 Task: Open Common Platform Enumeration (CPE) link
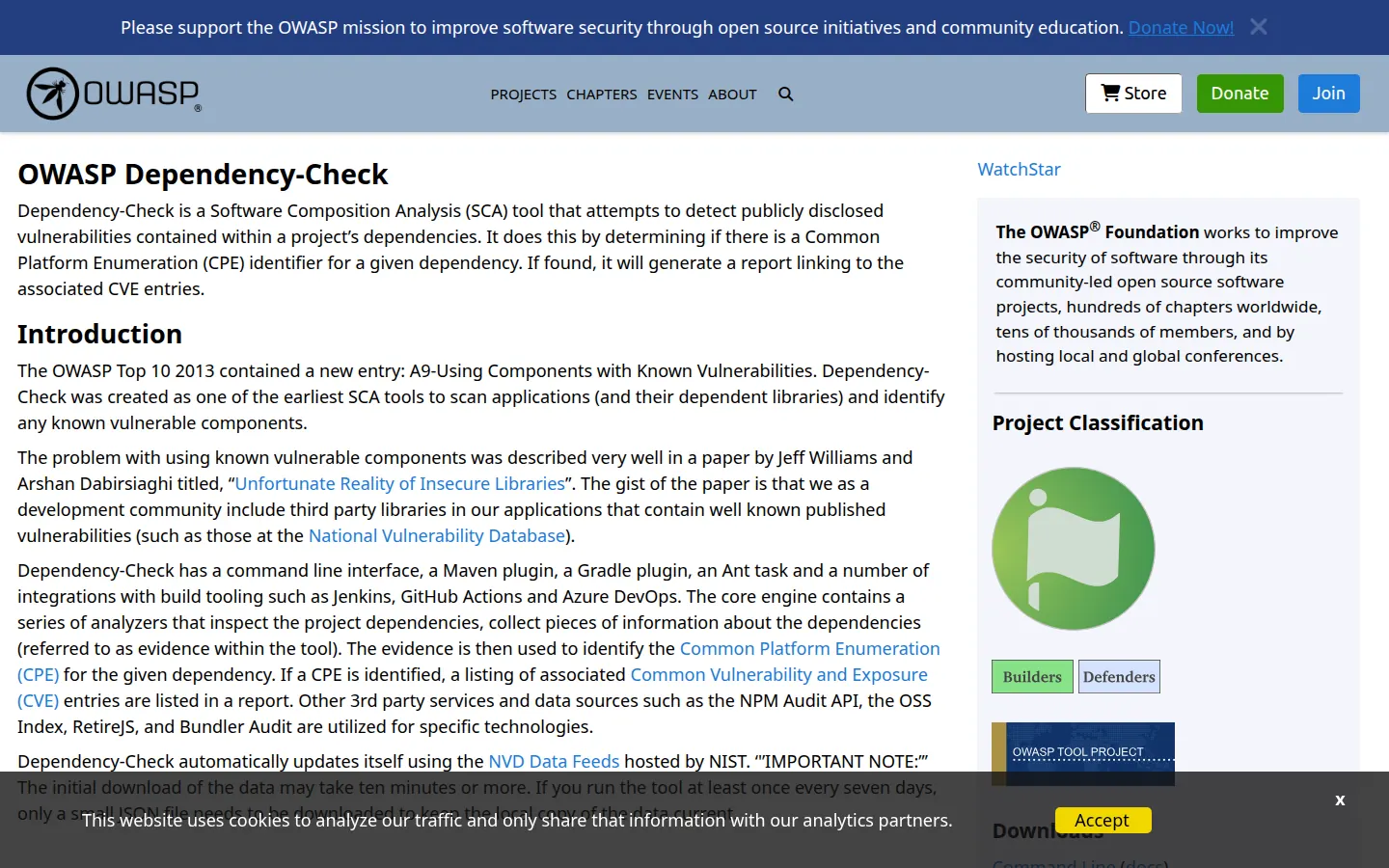point(810,649)
